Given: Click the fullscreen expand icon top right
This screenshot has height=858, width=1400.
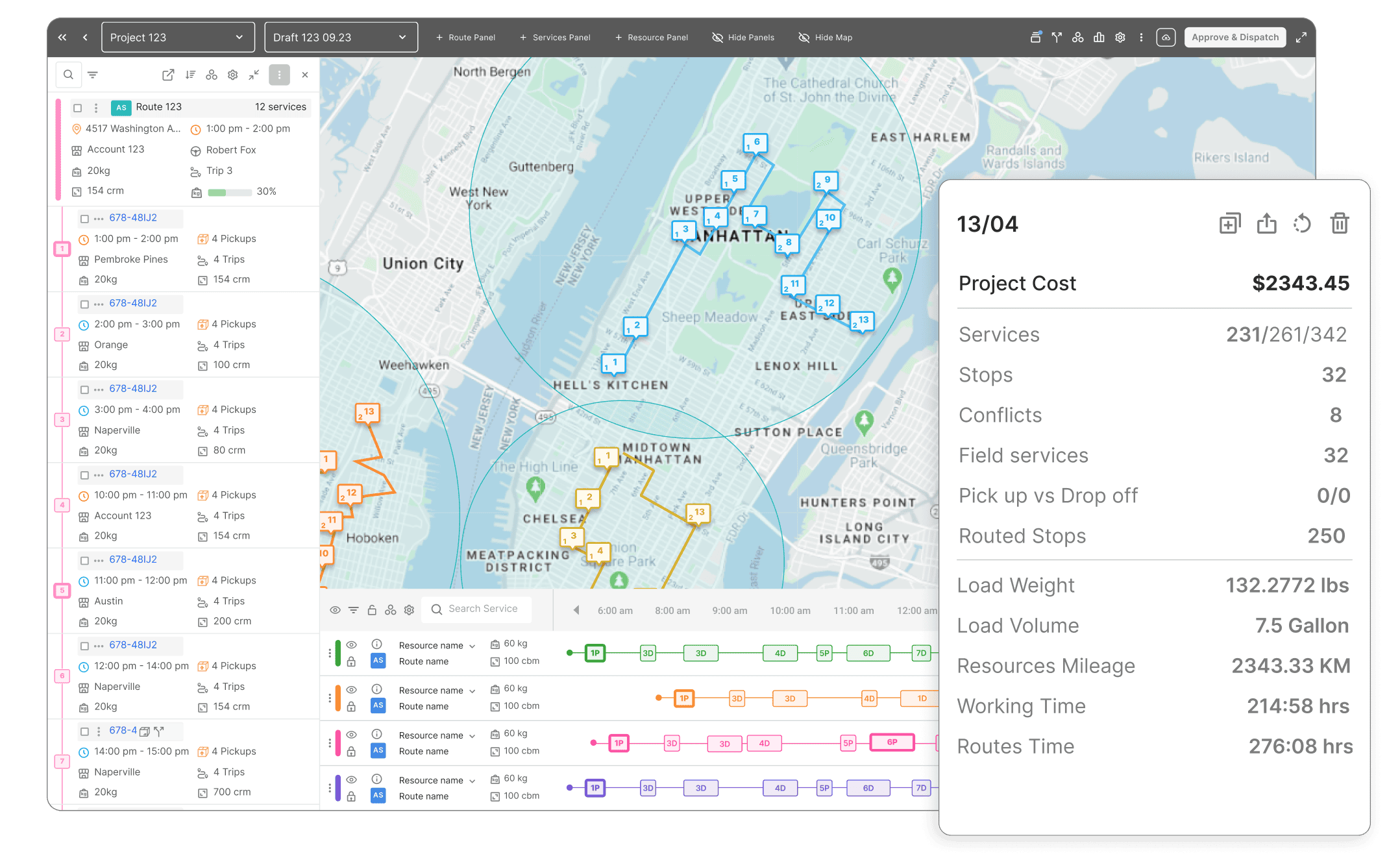Looking at the screenshot, I should coord(1301,37).
